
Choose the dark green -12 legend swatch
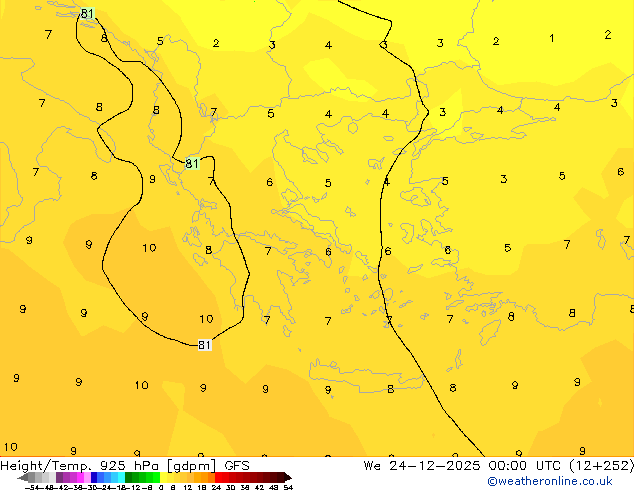click(129, 477)
